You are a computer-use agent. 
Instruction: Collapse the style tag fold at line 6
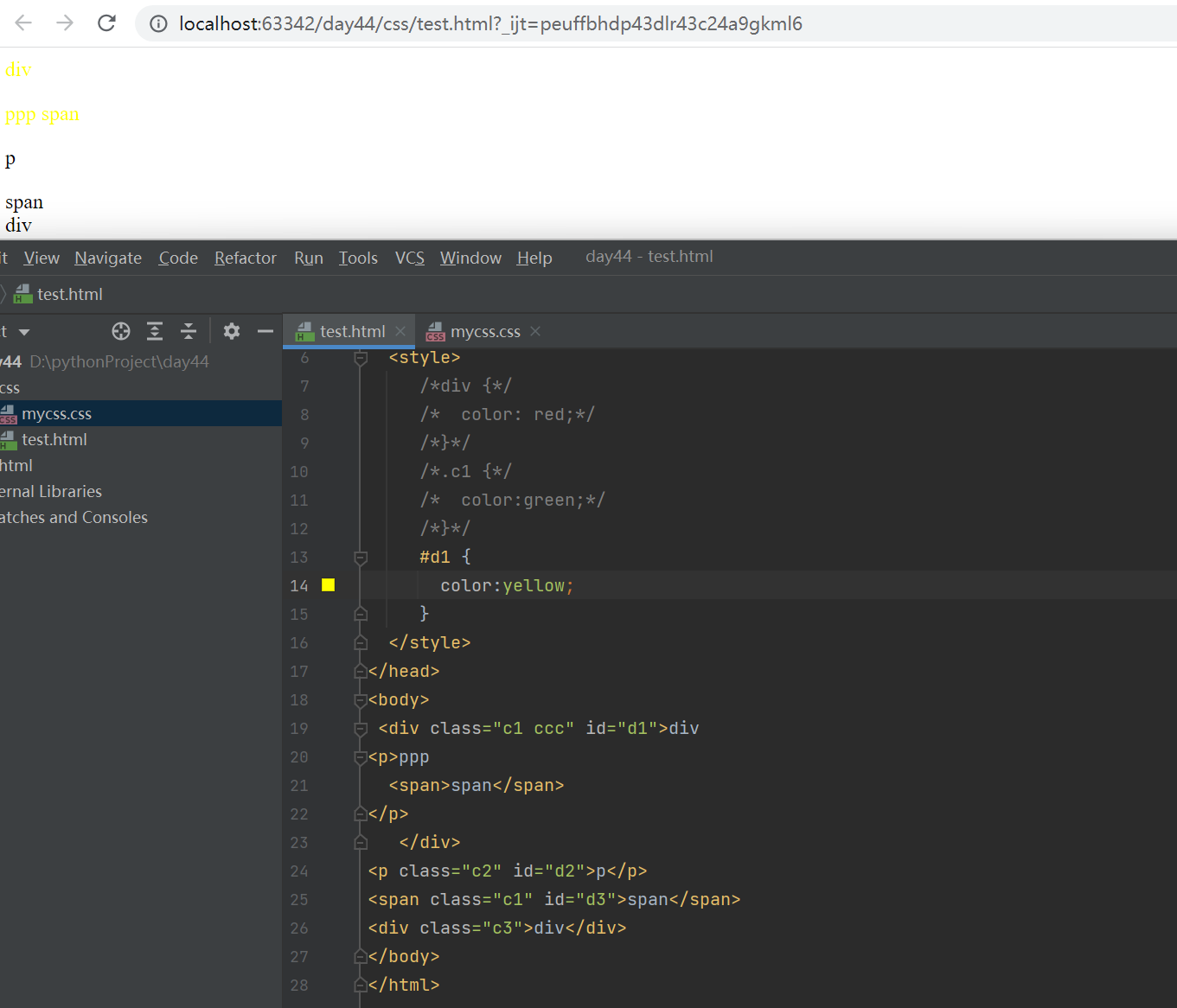[x=361, y=357]
